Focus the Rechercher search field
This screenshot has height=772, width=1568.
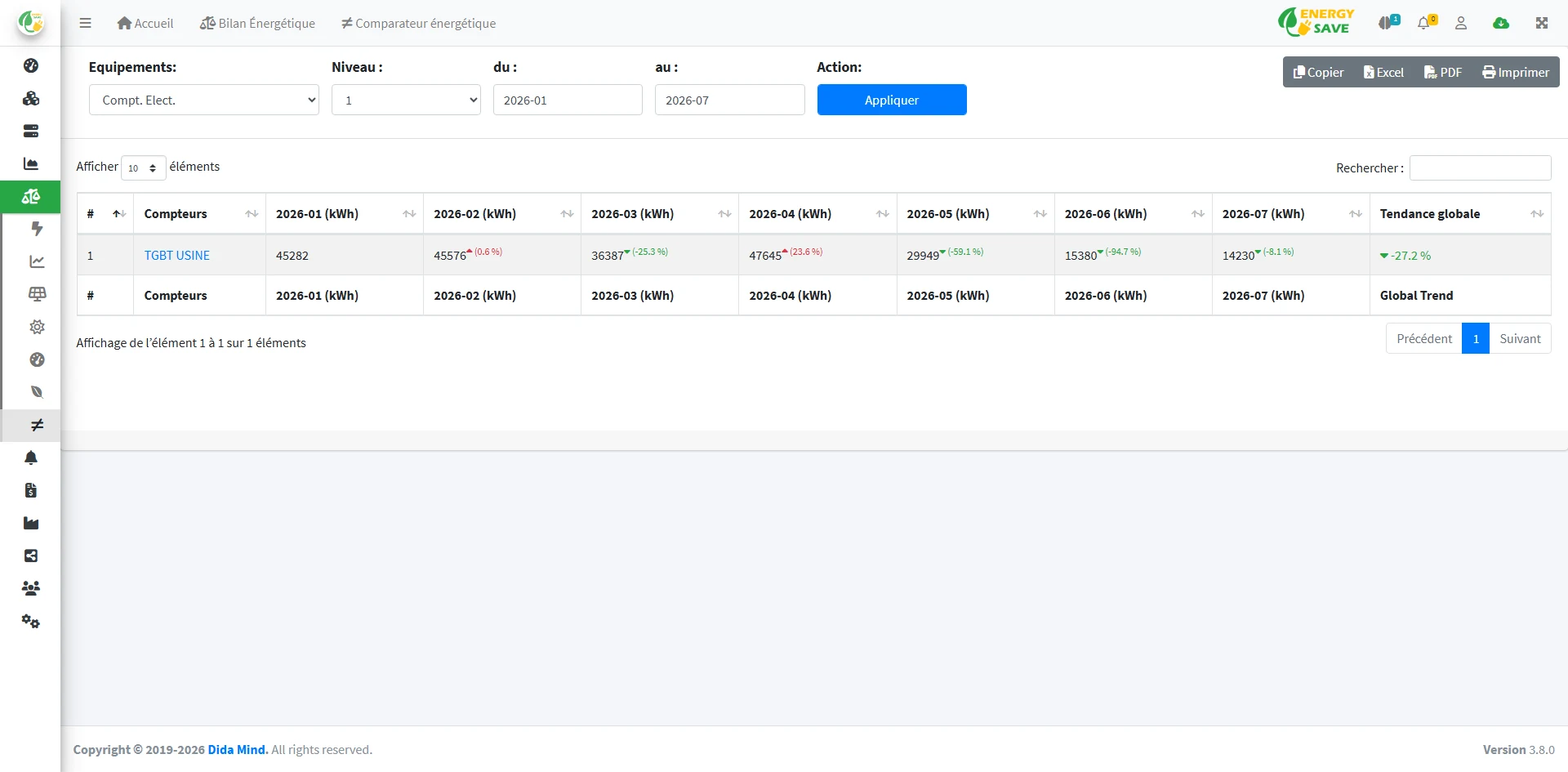click(1480, 167)
